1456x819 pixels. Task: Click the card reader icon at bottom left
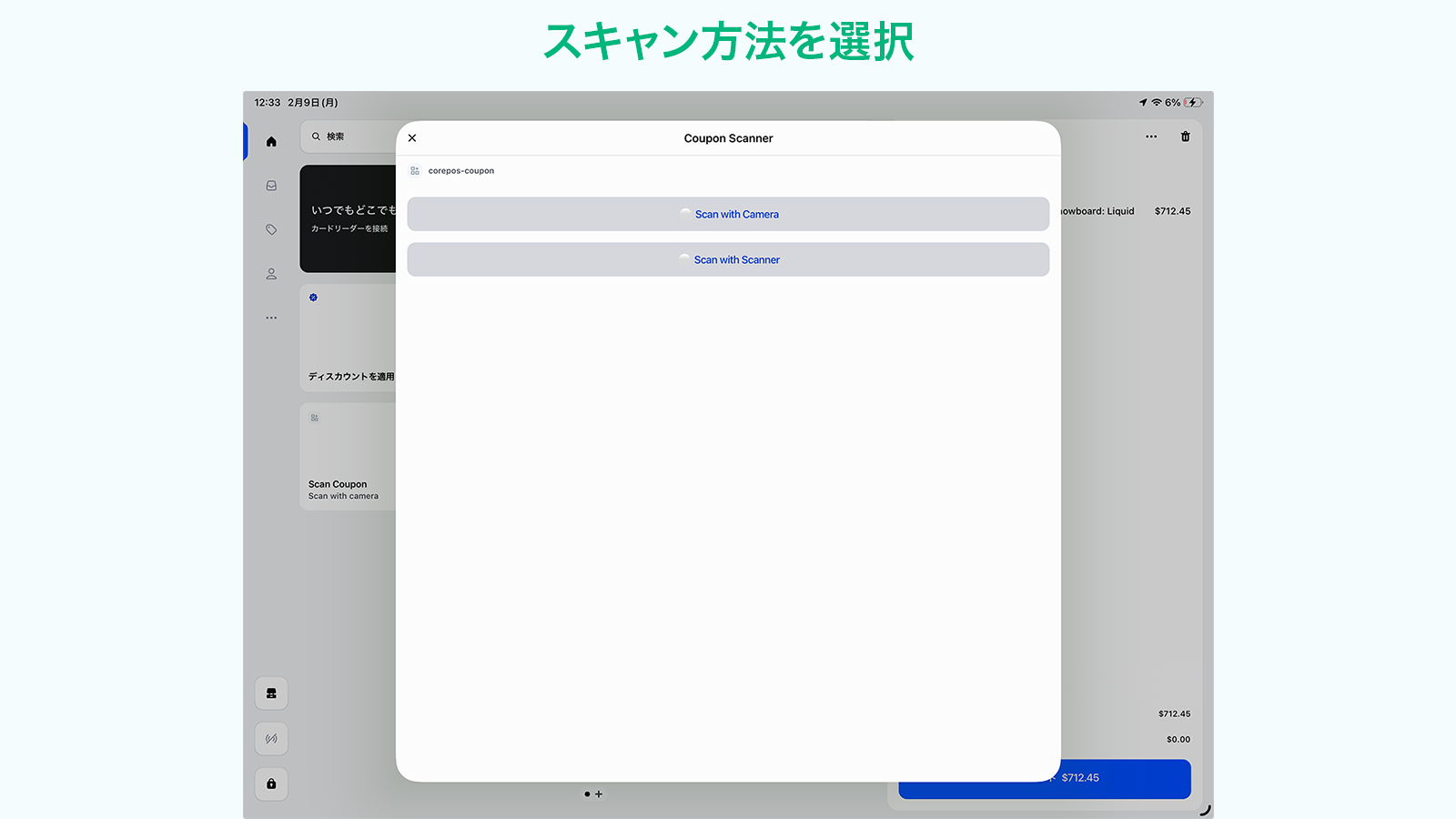(270, 693)
